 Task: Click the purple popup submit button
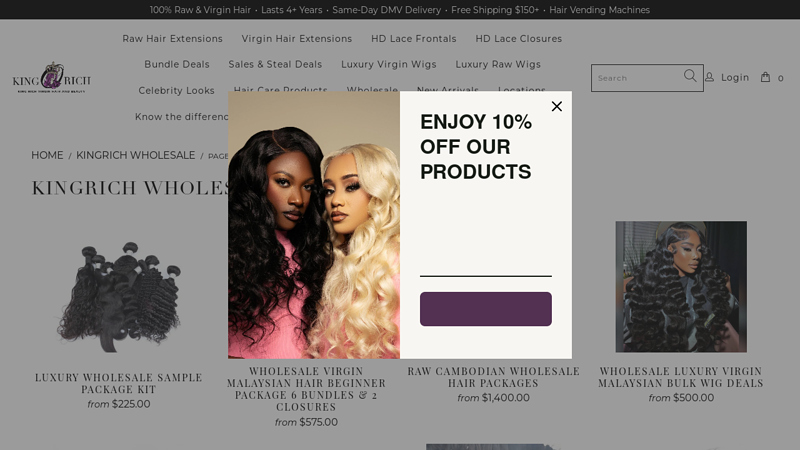pos(486,309)
